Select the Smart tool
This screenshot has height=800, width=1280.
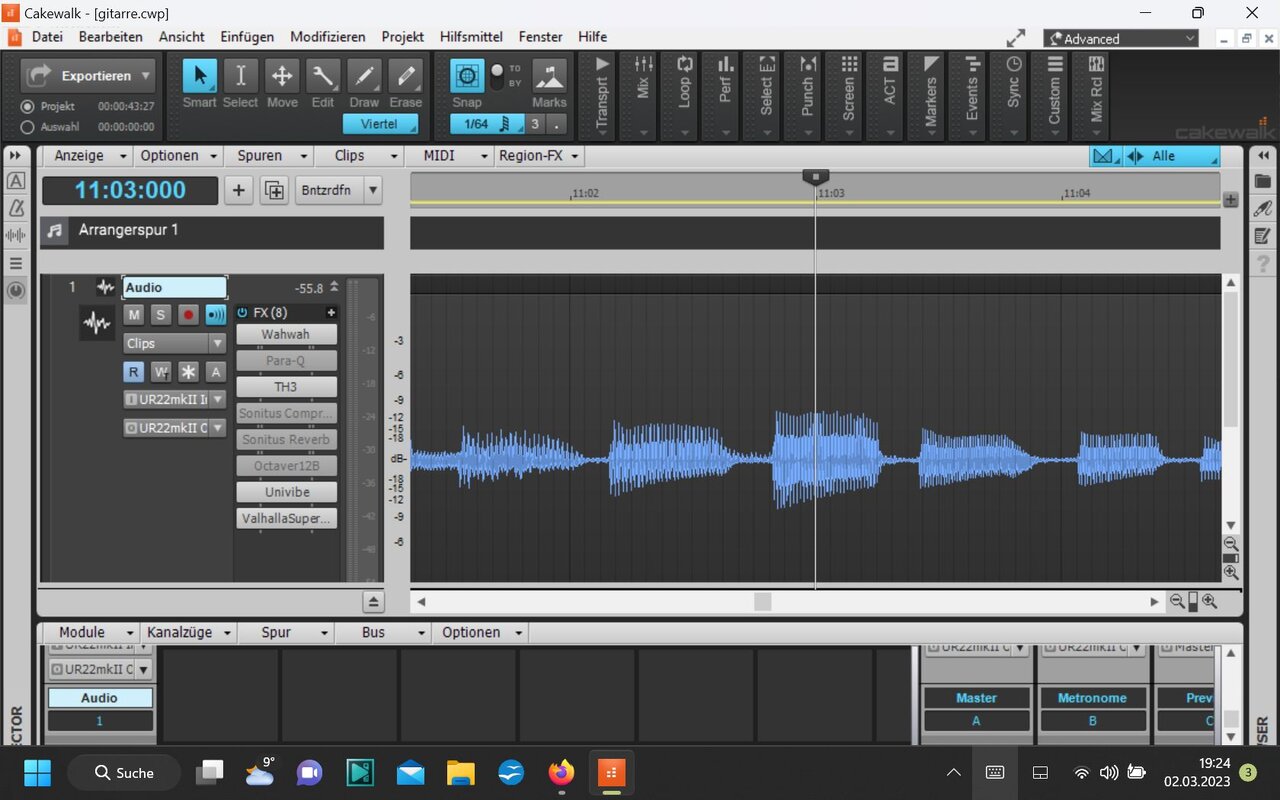tap(199, 76)
